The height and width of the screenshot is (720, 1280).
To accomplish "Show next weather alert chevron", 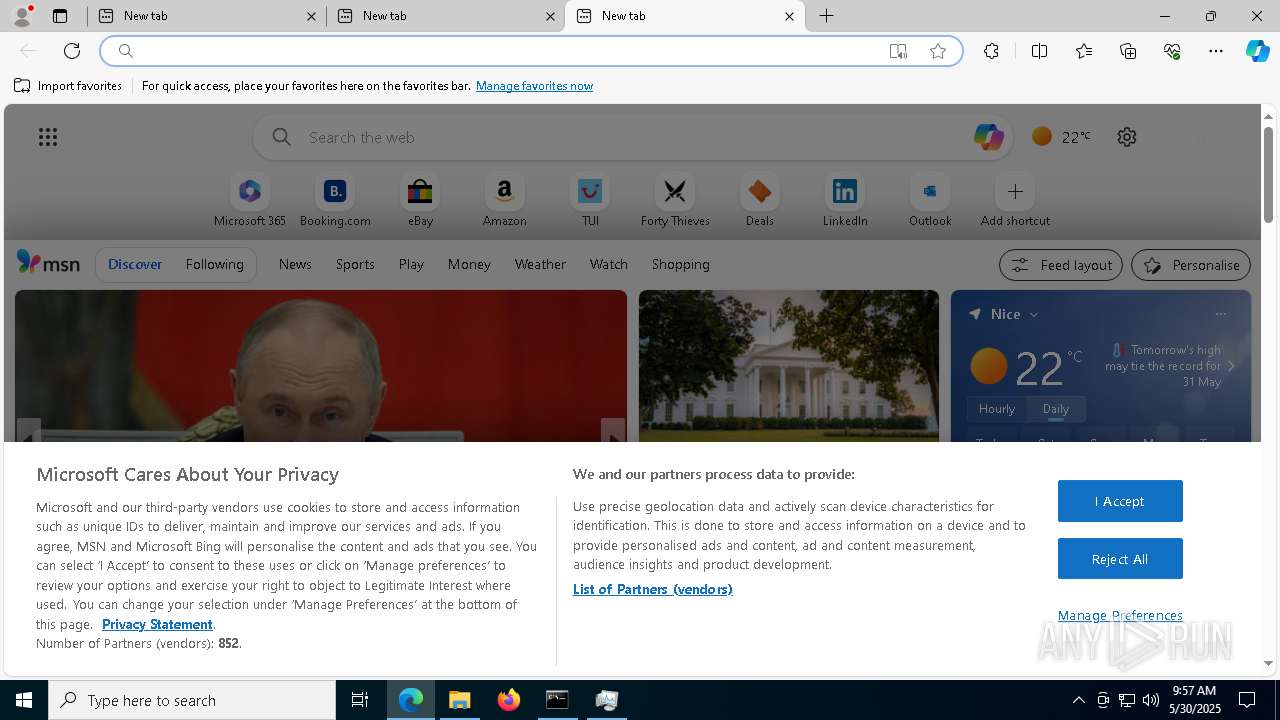I will pos(1231,366).
